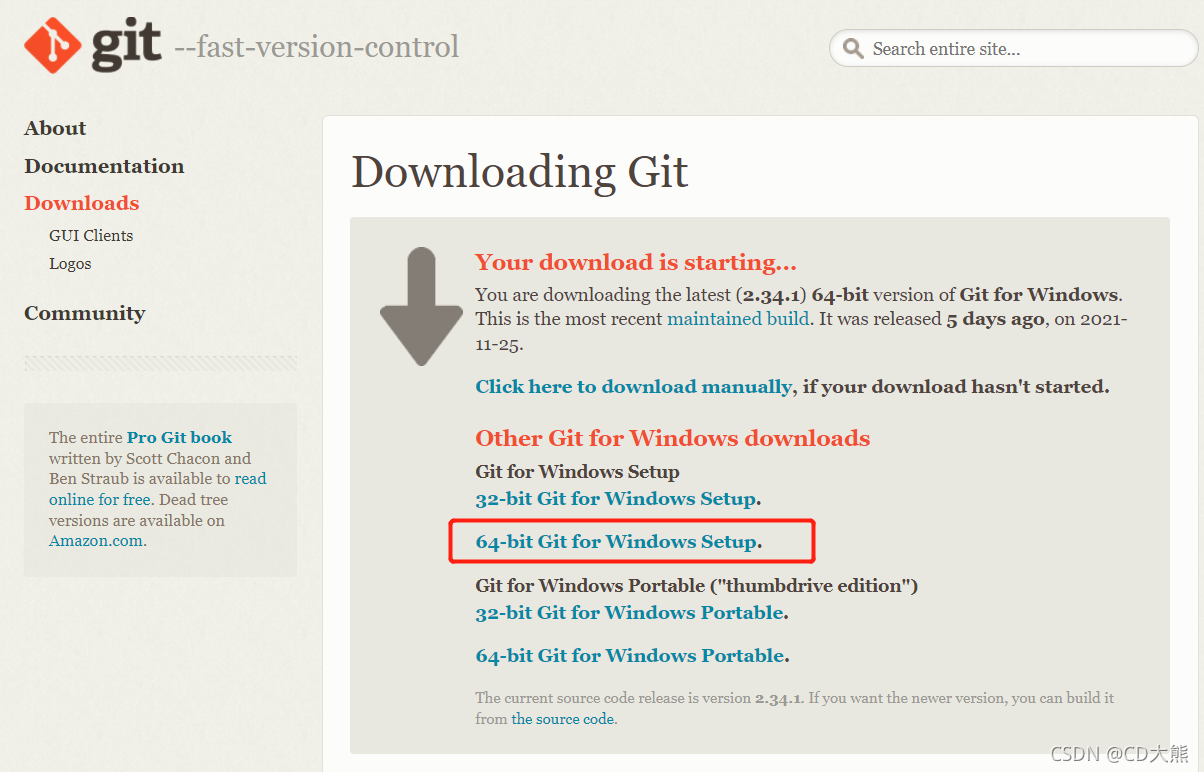Download 32-bit Git for Windows Portable
This screenshot has width=1204, height=772.
pyautogui.click(x=630, y=612)
